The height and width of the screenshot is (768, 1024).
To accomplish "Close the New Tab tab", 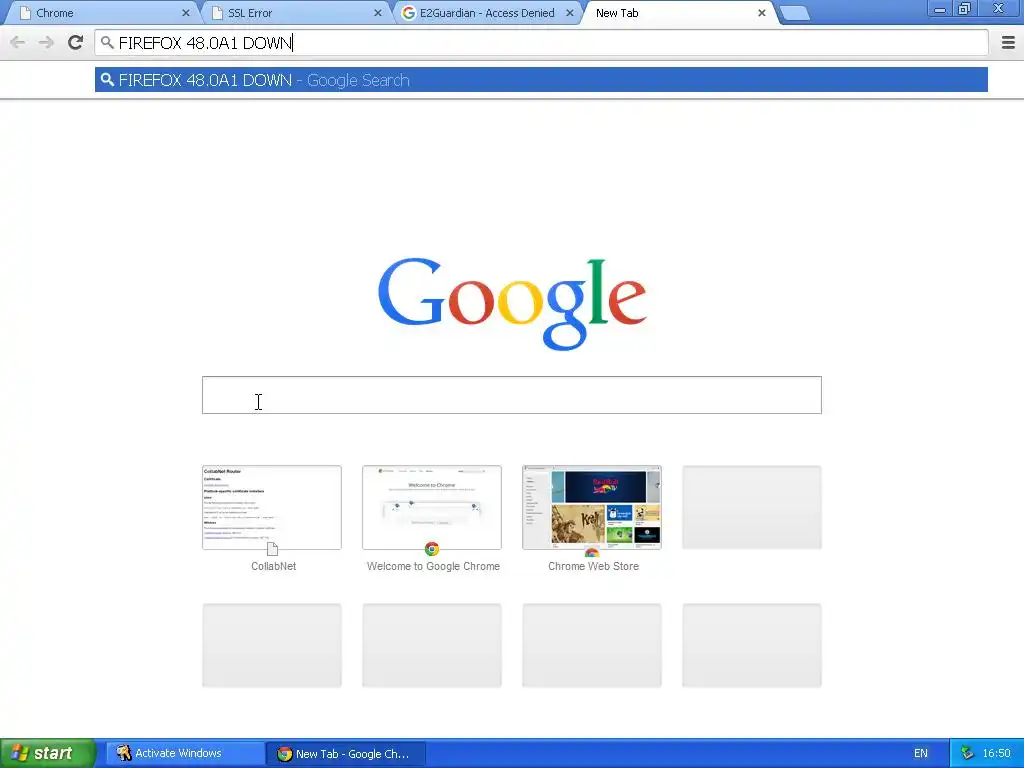I will pos(761,13).
